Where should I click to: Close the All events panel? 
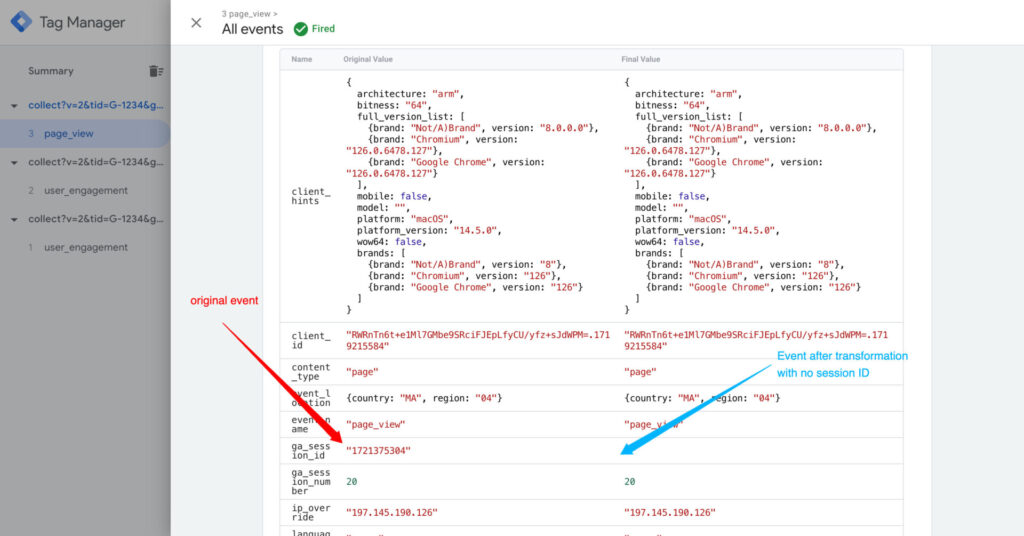click(x=196, y=23)
